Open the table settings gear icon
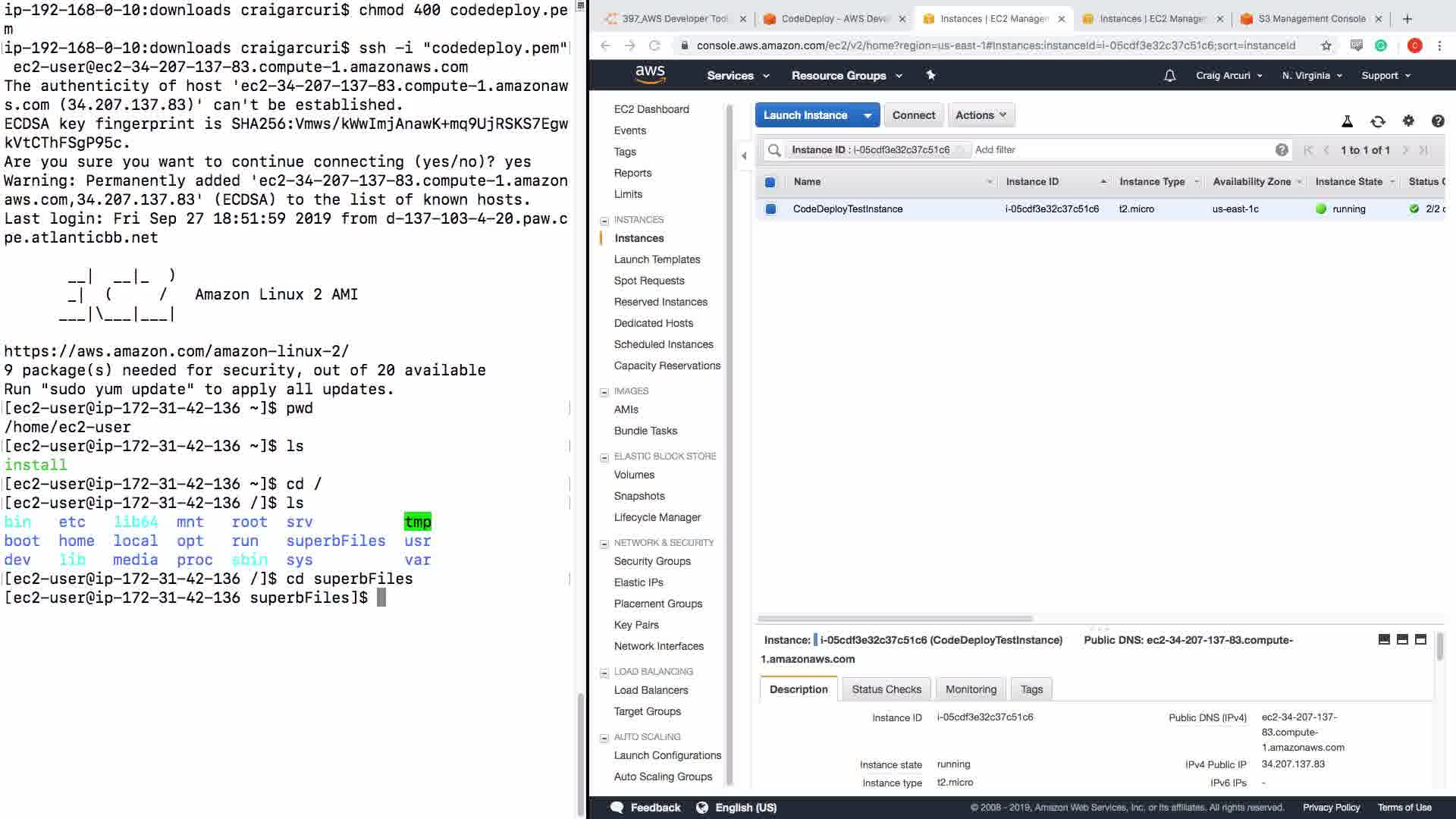1456x819 pixels. pyautogui.click(x=1408, y=121)
